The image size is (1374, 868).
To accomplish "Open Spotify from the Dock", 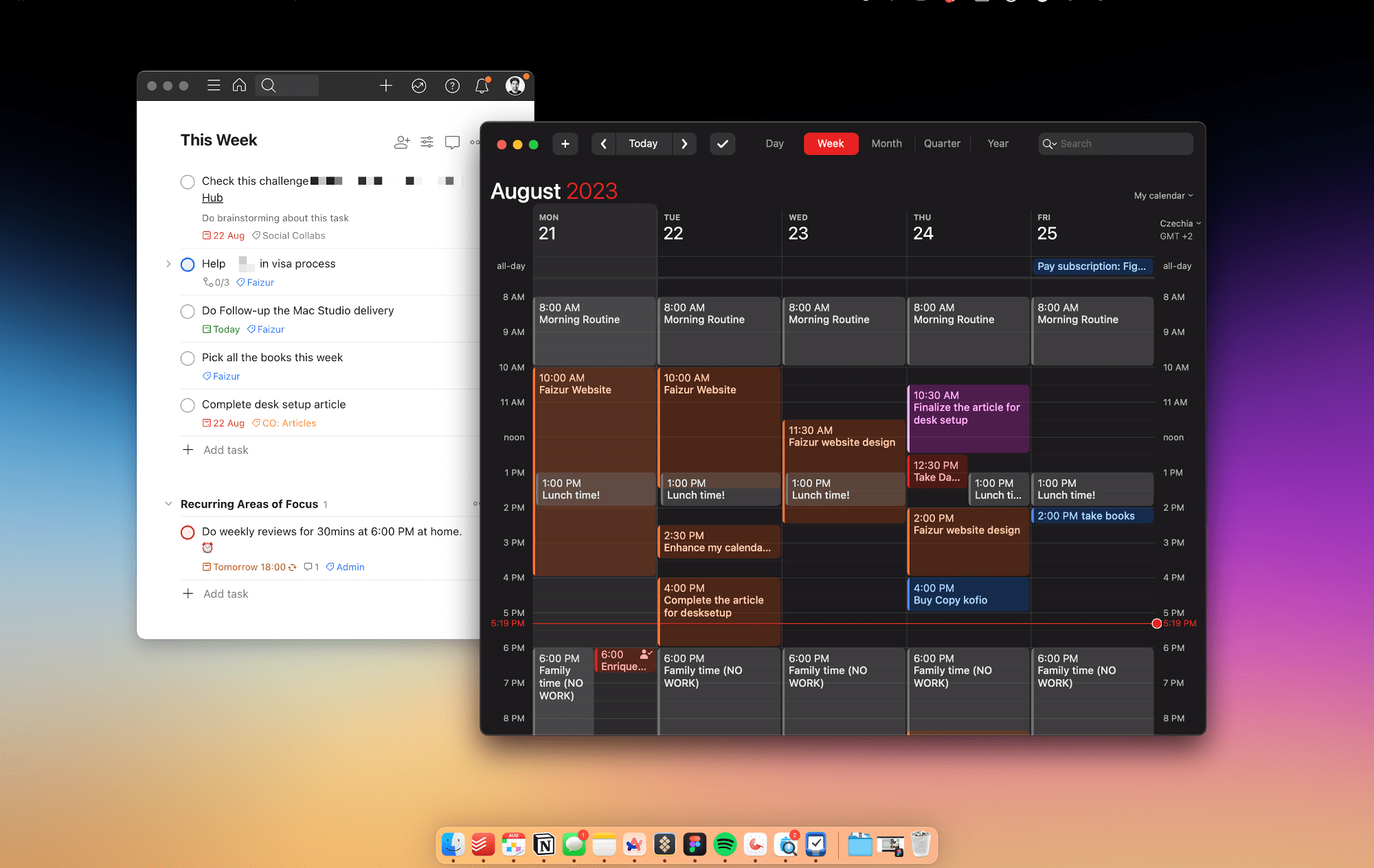I will pos(725,845).
